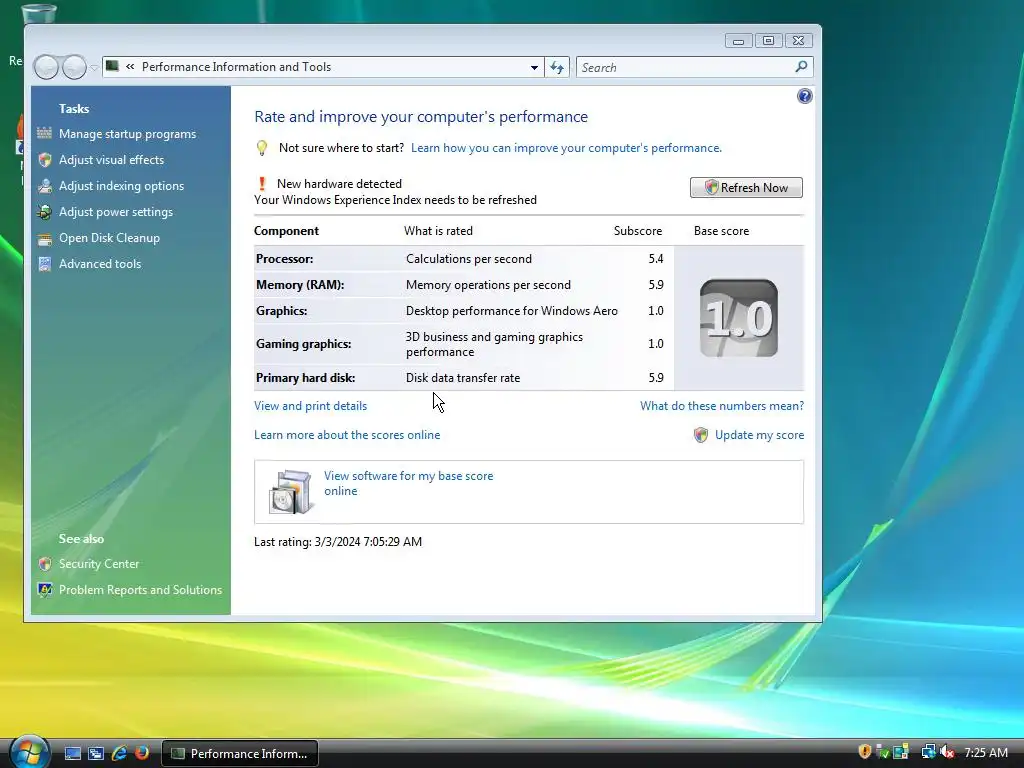This screenshot has width=1024, height=768.
Task: Click the 5.4 Processor subscore
Action: [x=656, y=259]
